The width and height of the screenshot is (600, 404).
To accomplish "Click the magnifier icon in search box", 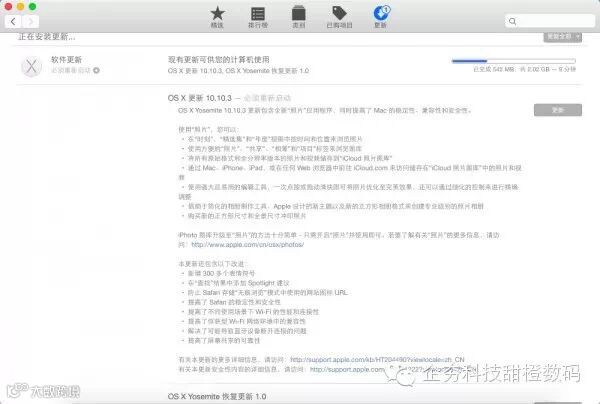I will [513, 21].
